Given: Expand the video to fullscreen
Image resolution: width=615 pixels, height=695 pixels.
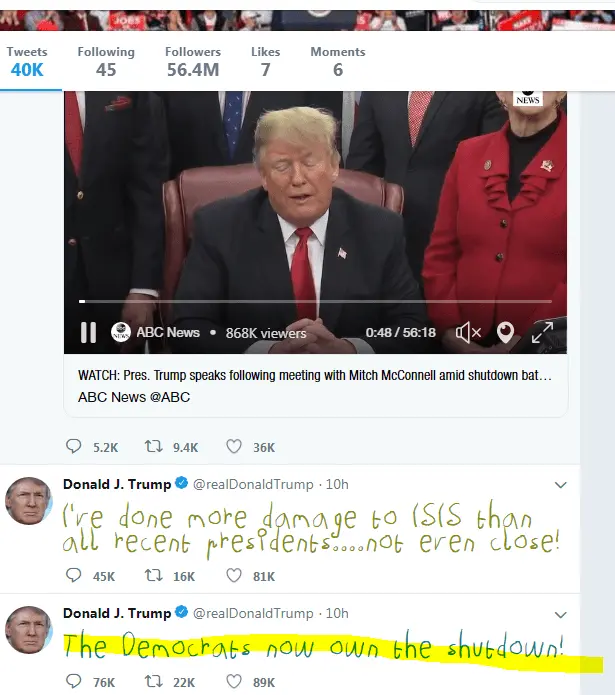Looking at the screenshot, I should pyautogui.click(x=542, y=332).
